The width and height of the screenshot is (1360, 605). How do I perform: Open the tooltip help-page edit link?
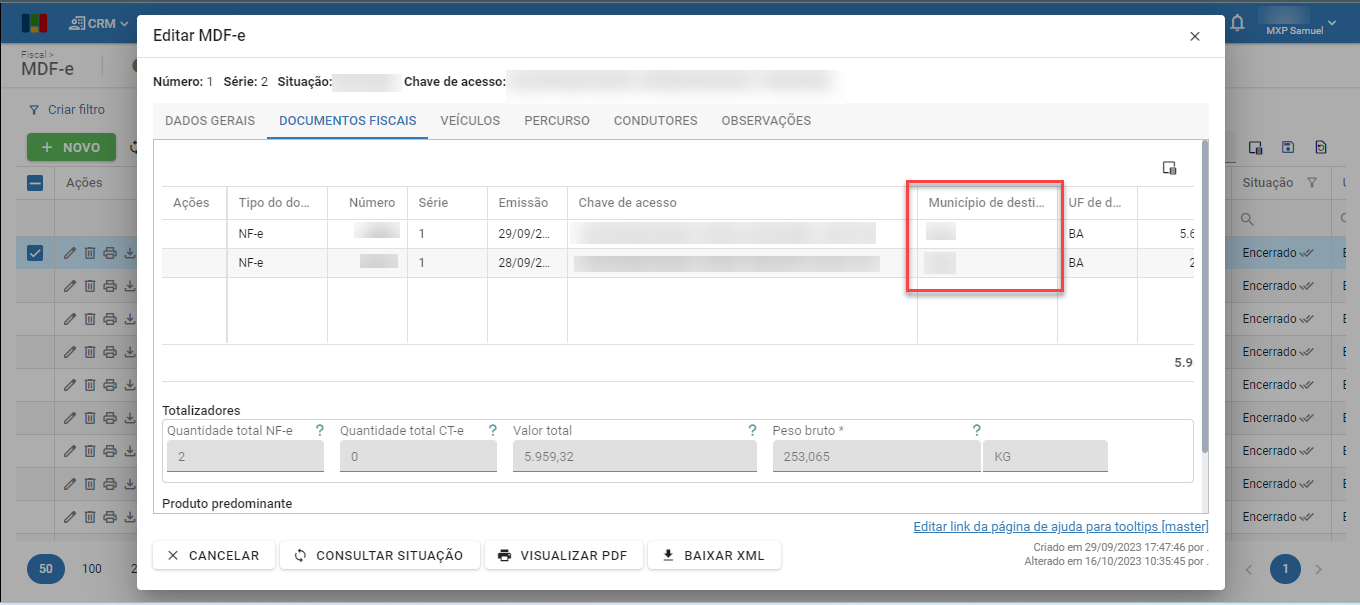pyautogui.click(x=1061, y=527)
